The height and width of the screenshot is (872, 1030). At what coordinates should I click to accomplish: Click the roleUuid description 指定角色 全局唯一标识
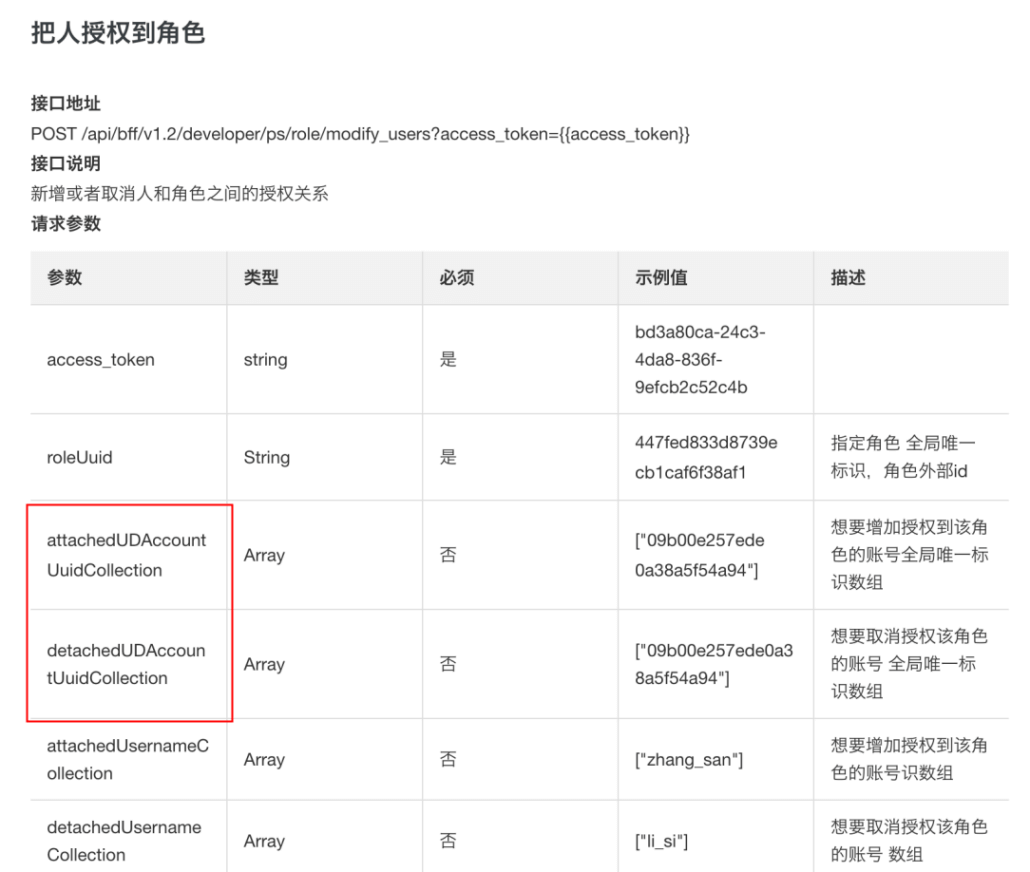[x=903, y=457]
